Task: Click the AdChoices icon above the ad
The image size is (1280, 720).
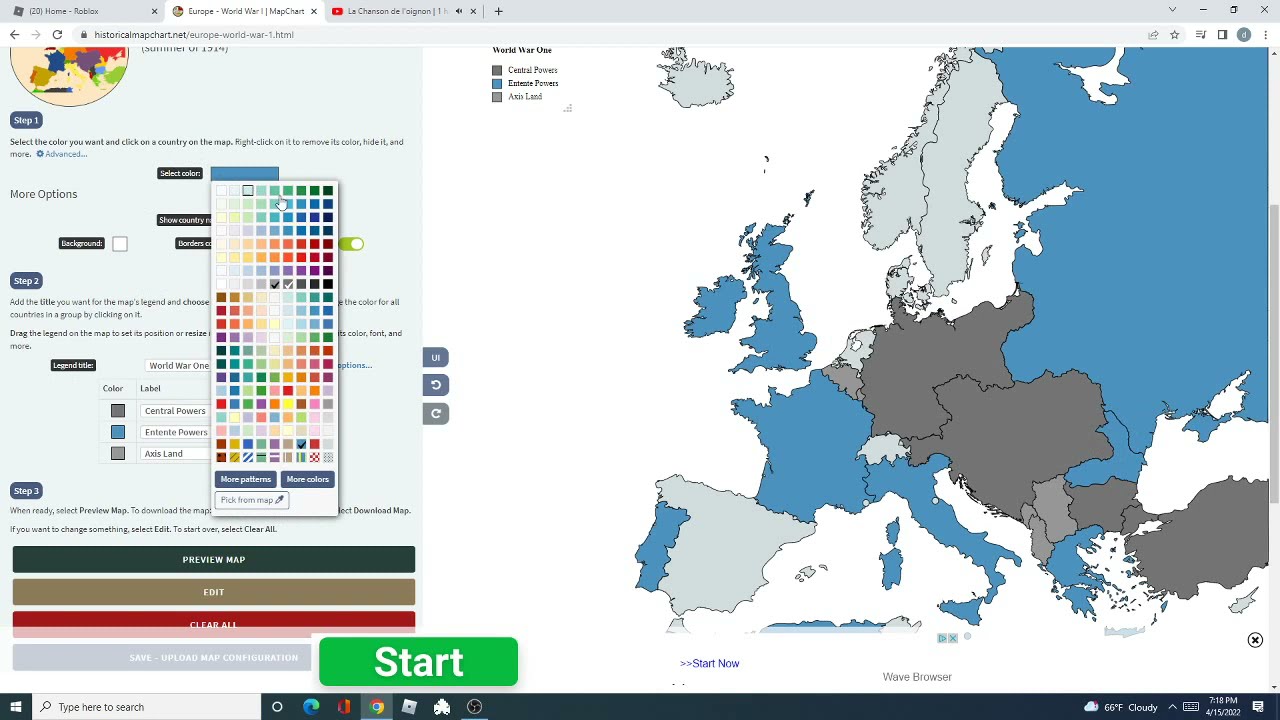Action: 942,638
